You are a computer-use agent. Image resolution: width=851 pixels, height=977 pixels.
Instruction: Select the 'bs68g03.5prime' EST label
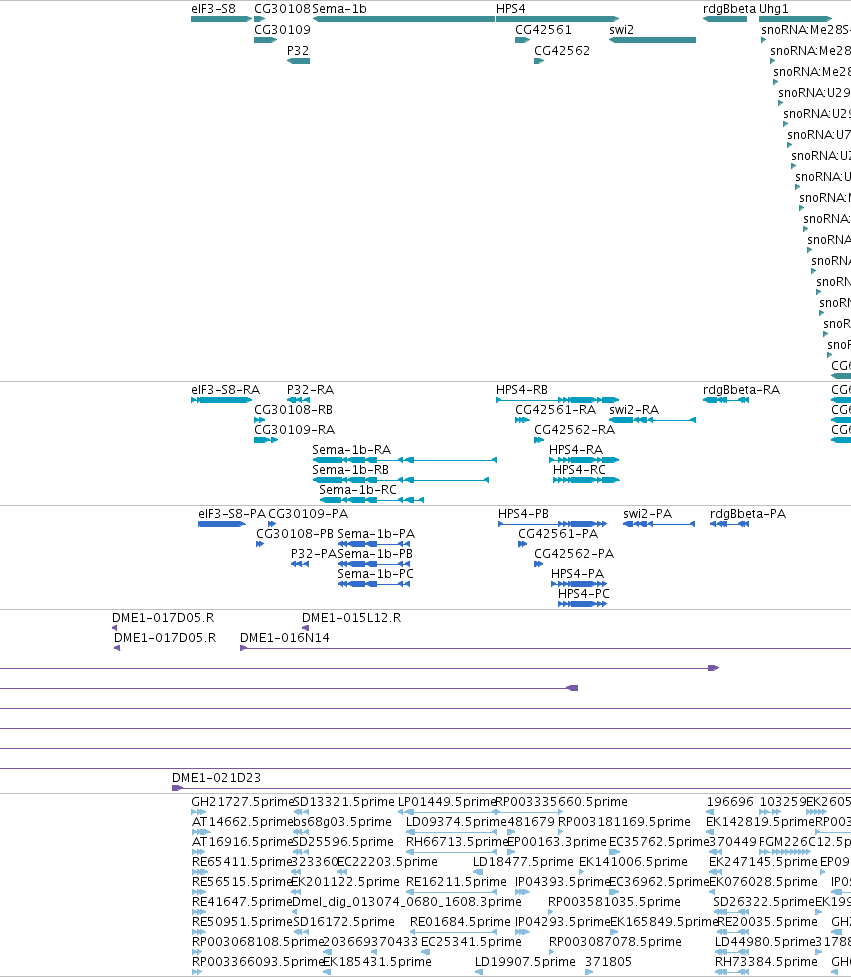pyautogui.click(x=342, y=821)
